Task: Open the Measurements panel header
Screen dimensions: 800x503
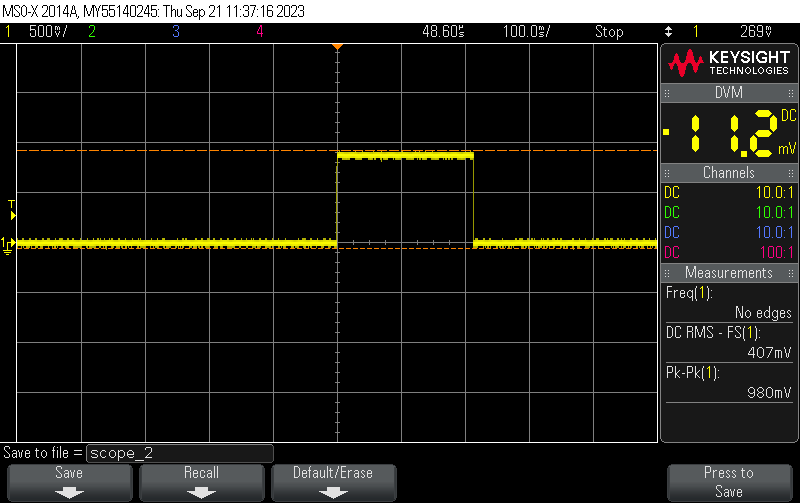Action: coord(729,273)
